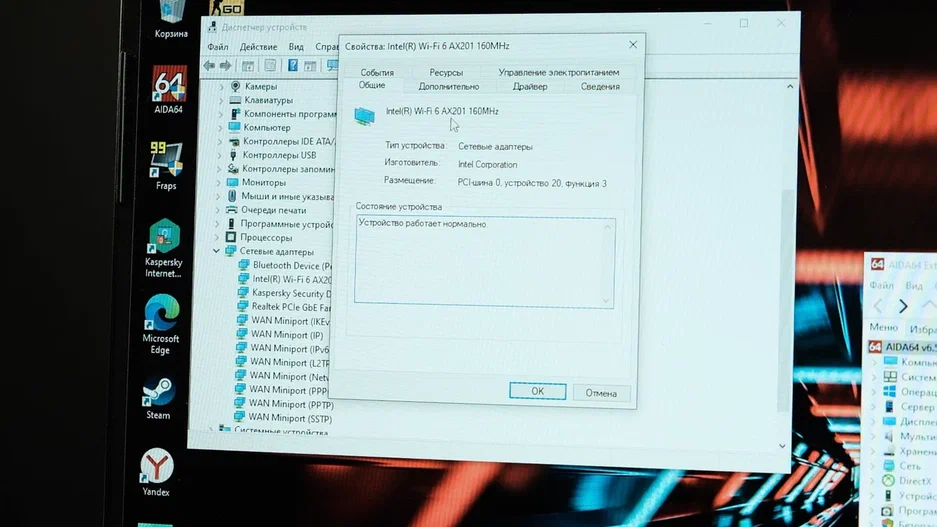Select the AIDA64 desktop shortcut
The height and width of the screenshot is (527, 937).
point(169,90)
